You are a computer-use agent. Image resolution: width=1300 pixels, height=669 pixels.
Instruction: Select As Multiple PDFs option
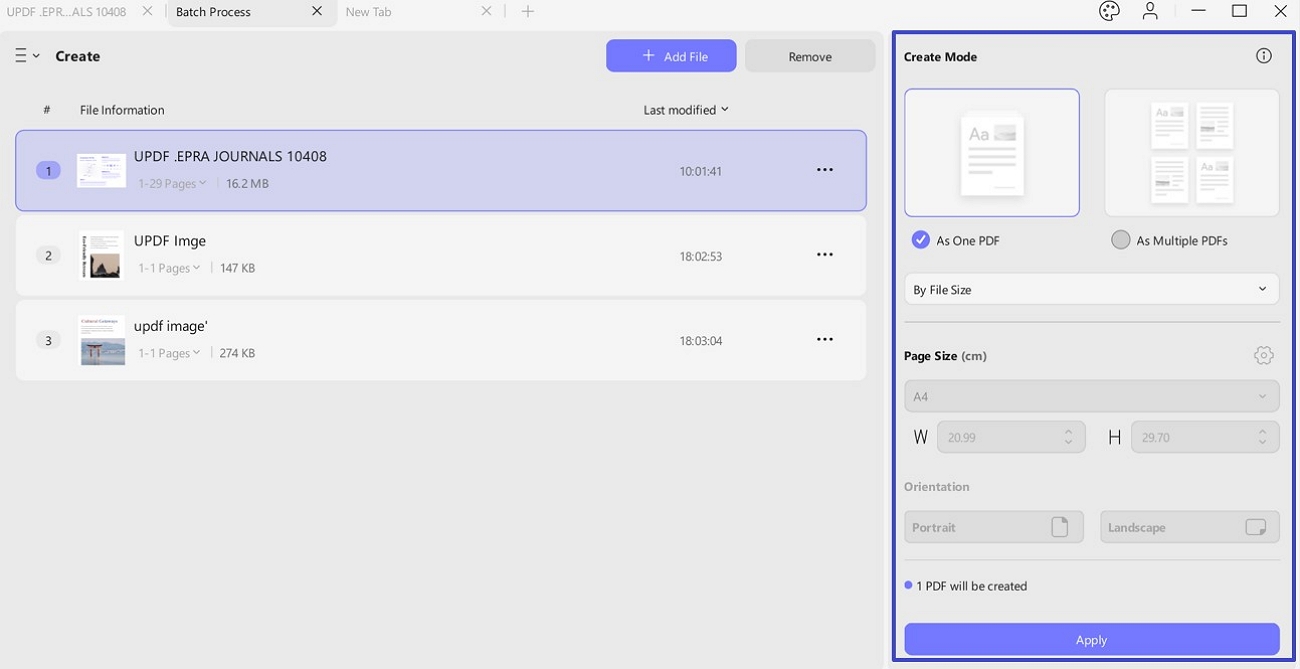tap(1169, 240)
